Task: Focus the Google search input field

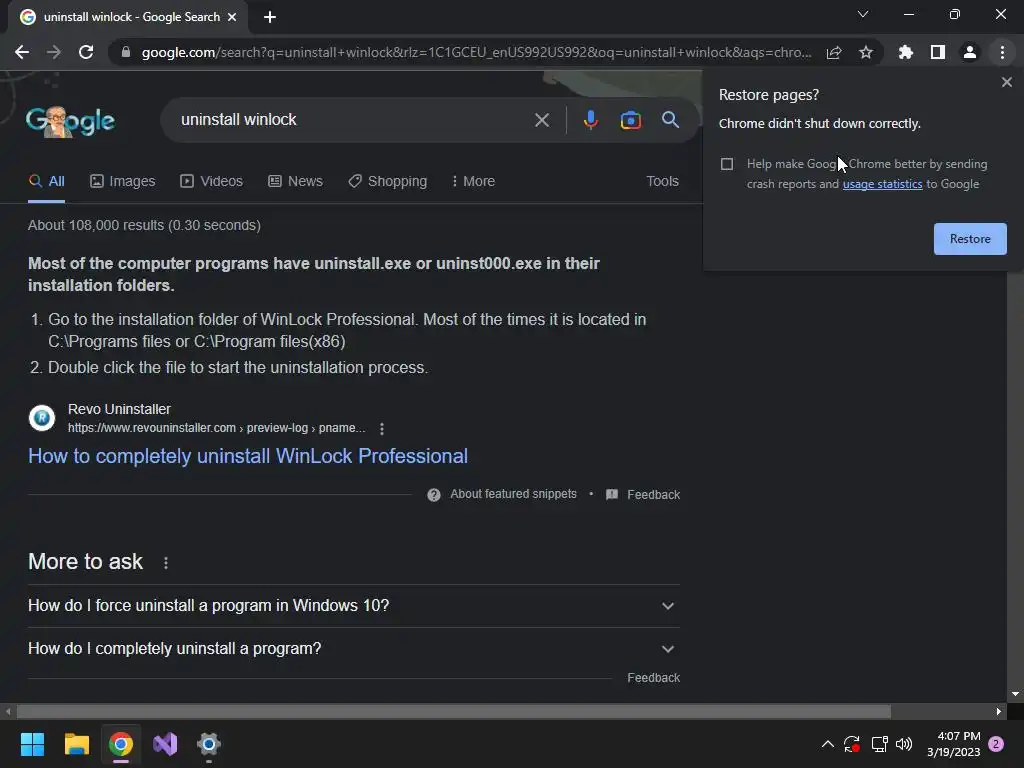Action: pyautogui.click(x=353, y=120)
